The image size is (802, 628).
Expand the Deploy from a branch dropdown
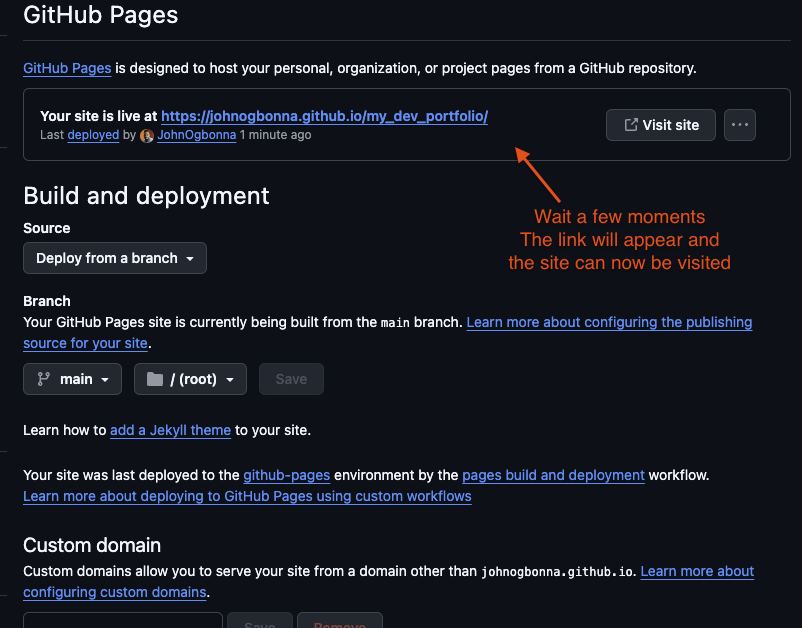click(x=115, y=258)
